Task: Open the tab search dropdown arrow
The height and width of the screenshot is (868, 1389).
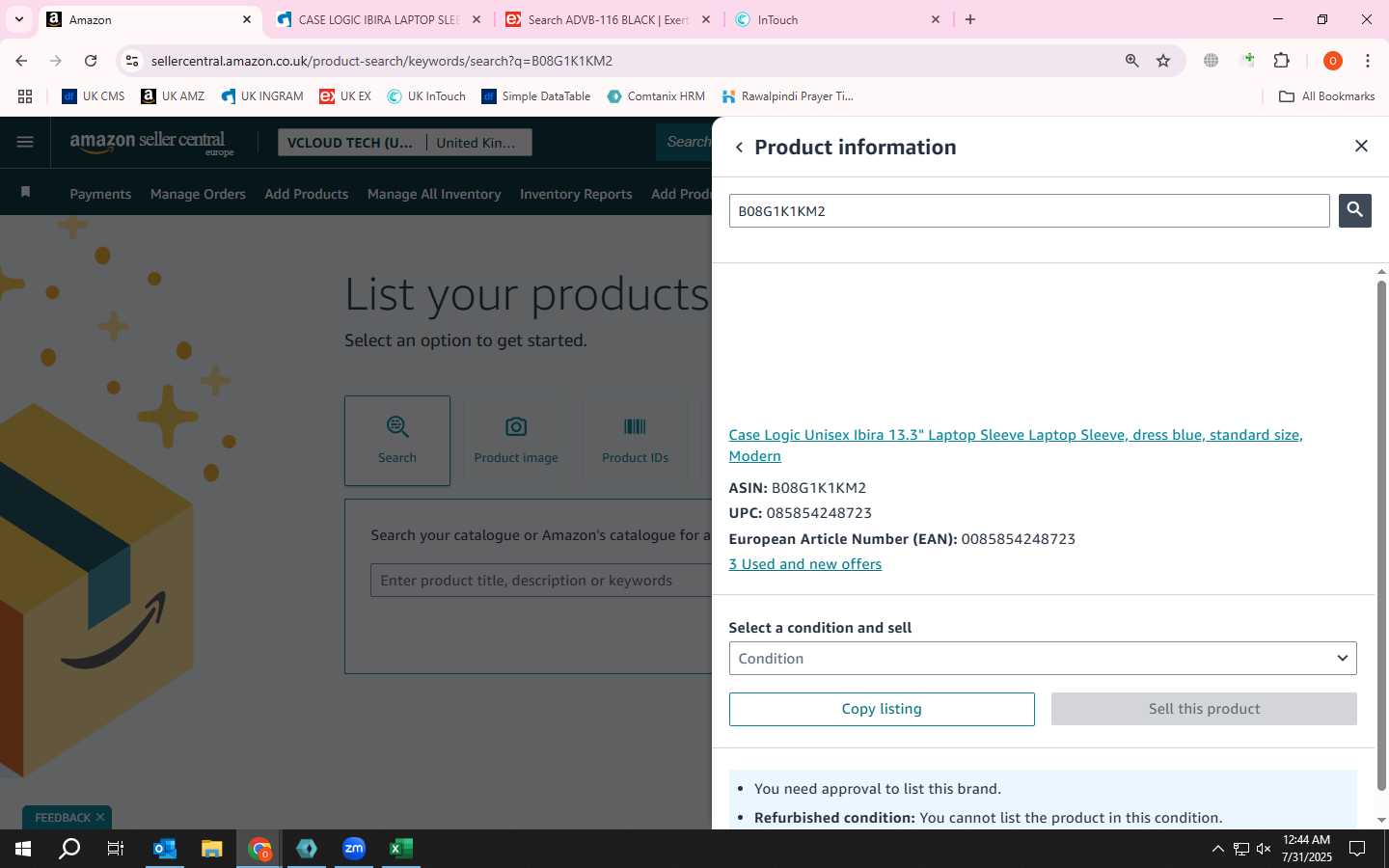Action: [x=18, y=19]
